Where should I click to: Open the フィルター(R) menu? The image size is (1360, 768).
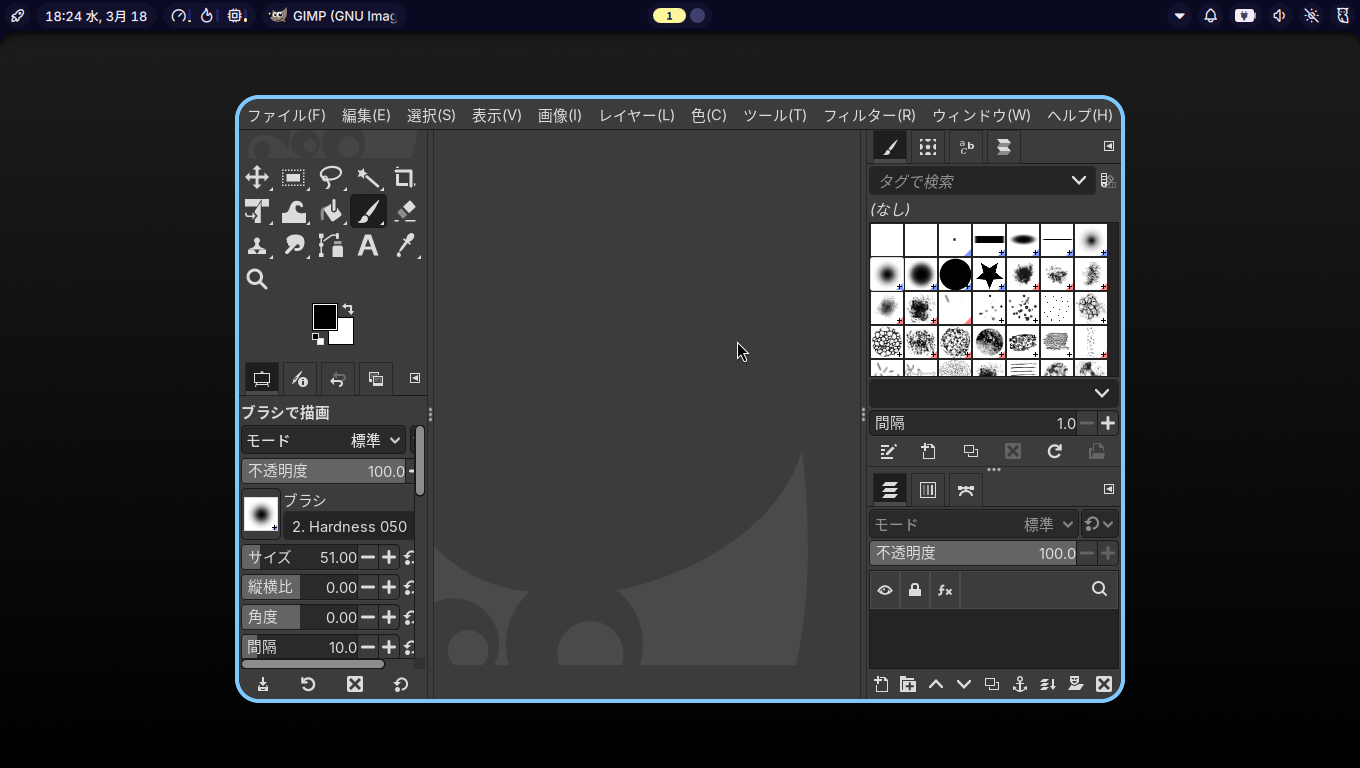tap(869, 115)
